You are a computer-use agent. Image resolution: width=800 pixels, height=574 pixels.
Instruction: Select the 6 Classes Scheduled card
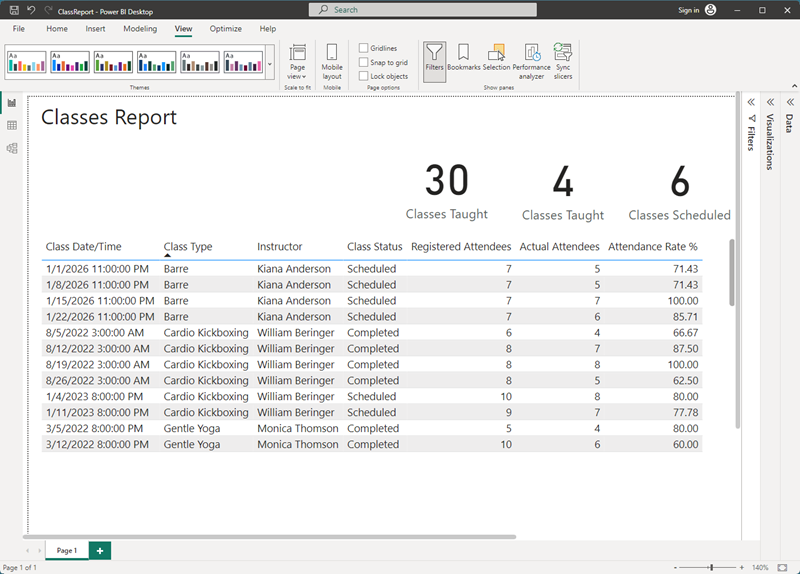[x=679, y=192]
